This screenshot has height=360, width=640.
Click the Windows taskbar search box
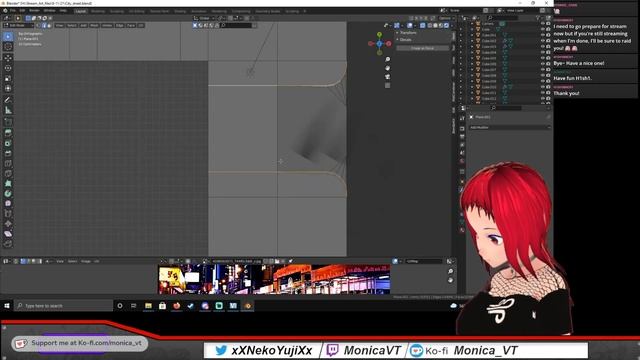[x=64, y=306]
